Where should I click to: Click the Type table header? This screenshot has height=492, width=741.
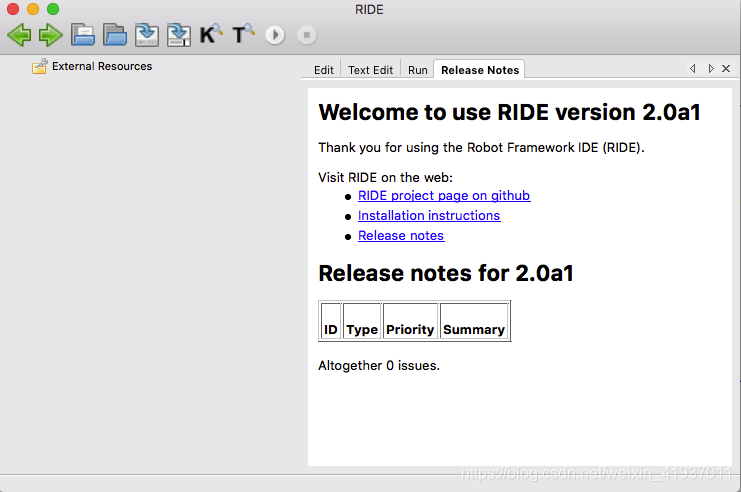[362, 321]
